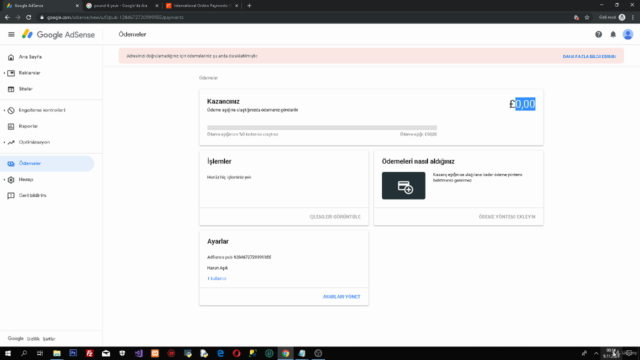Switch to the Google AdSense browser tab
640x360 pixels.
click(x=41, y=6)
